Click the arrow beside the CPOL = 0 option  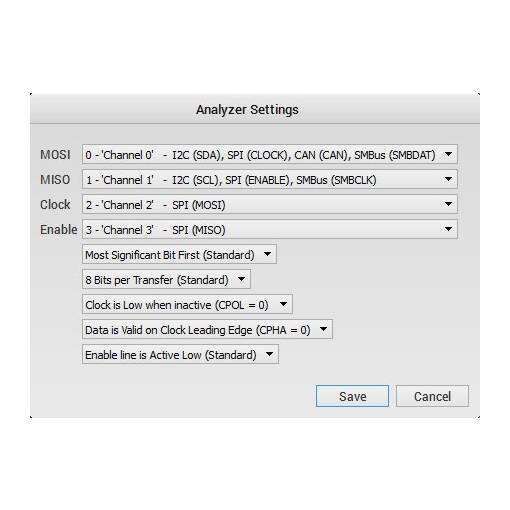click(283, 304)
